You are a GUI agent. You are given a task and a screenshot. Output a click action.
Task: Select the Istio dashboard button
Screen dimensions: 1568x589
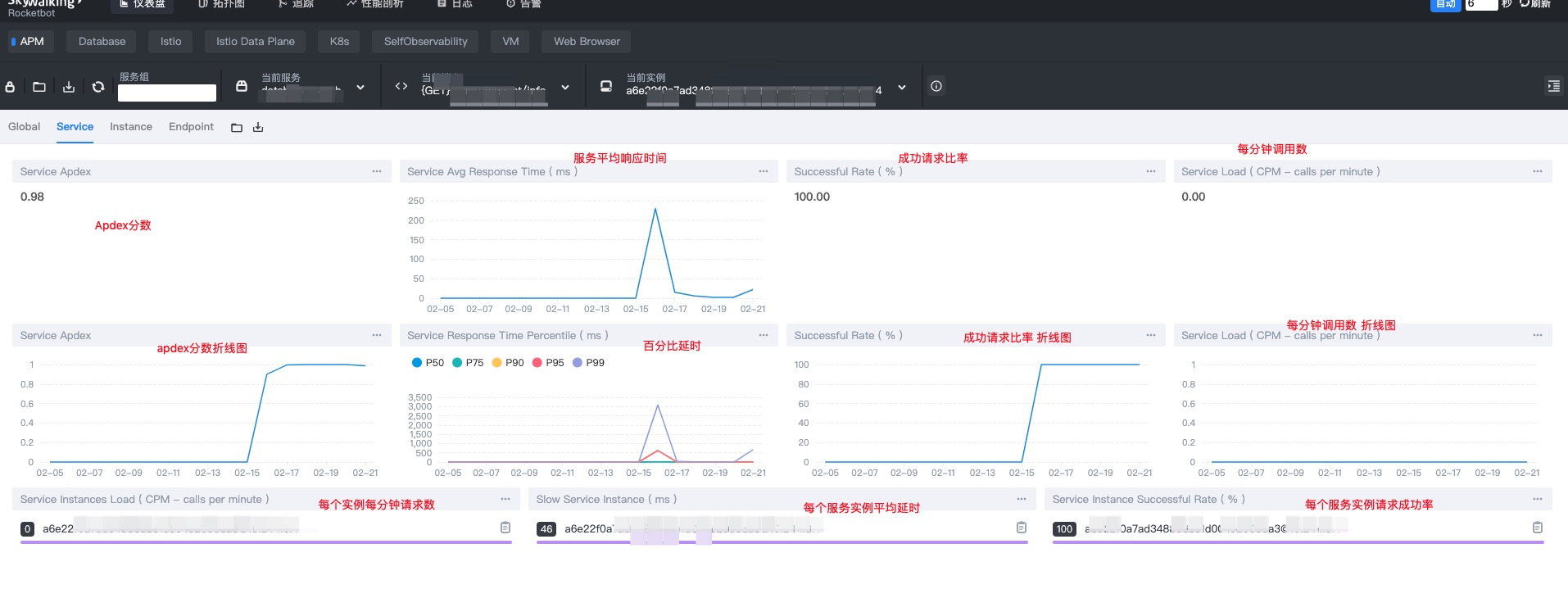tap(171, 42)
